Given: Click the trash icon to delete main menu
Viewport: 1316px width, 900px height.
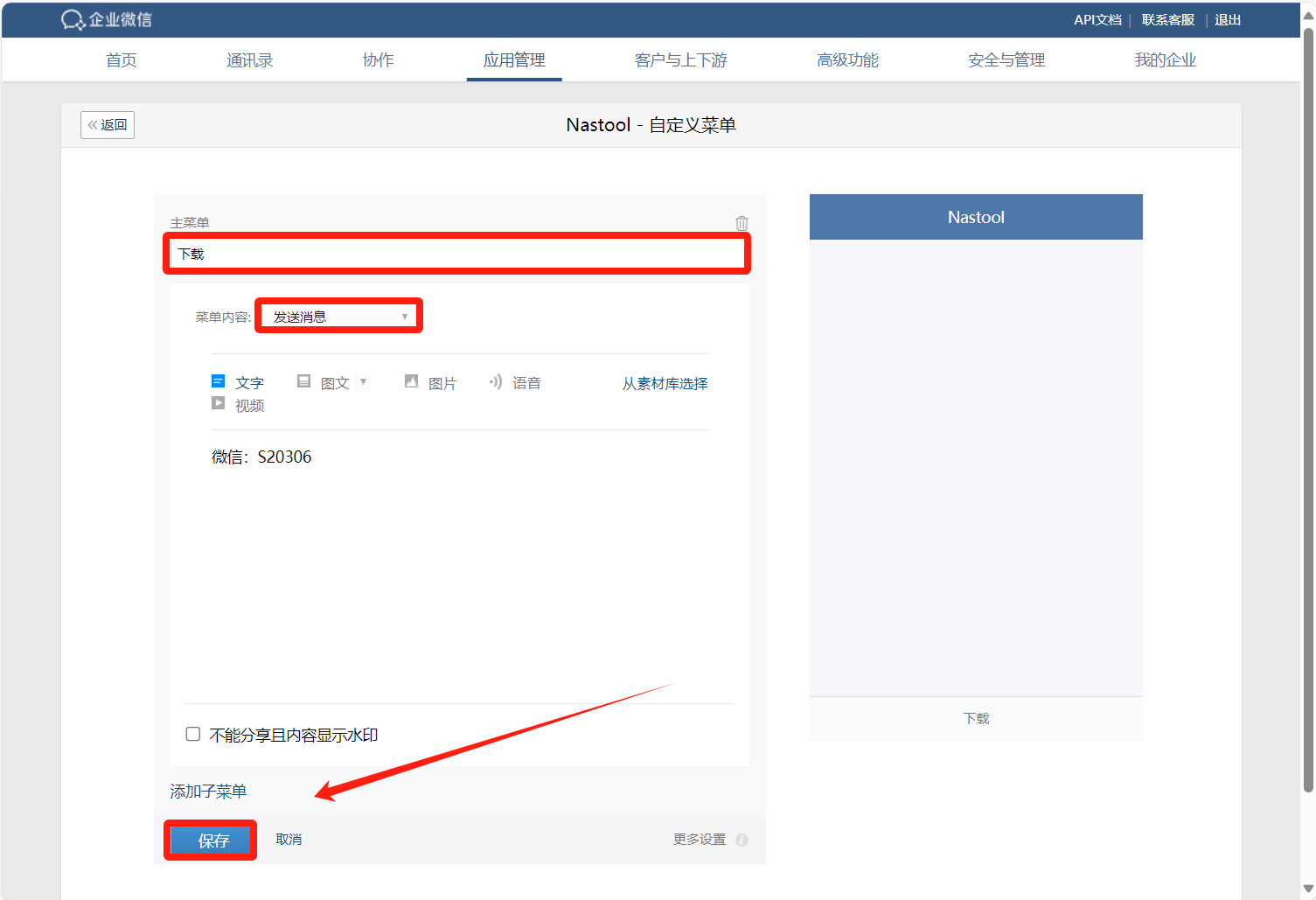Looking at the screenshot, I should 742,223.
